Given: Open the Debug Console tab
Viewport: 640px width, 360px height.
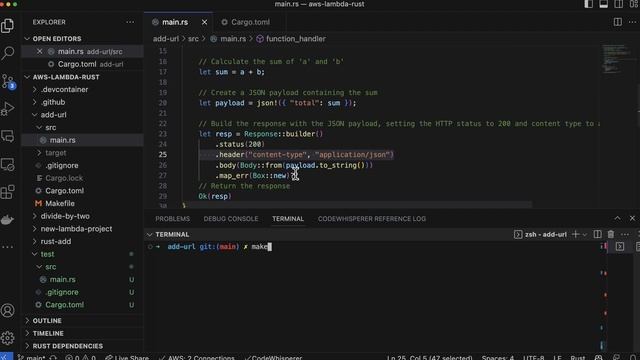Looking at the screenshot, I should click(x=231, y=219).
